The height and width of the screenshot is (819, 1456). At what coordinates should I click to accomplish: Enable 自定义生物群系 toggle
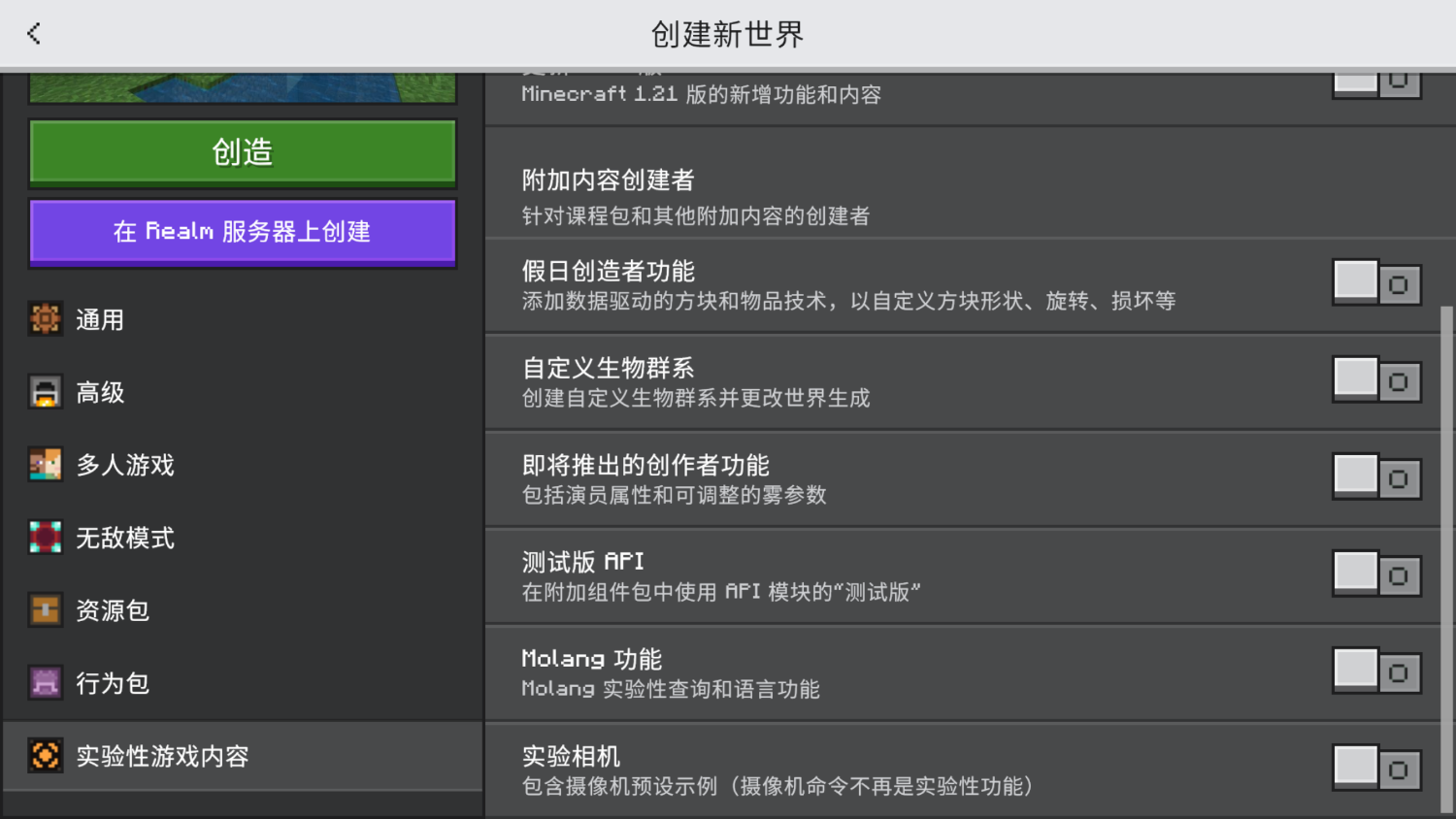click(1376, 380)
